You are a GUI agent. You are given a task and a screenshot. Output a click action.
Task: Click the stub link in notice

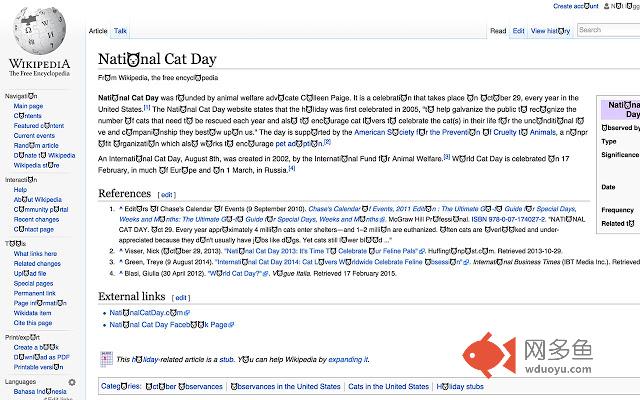(227, 360)
